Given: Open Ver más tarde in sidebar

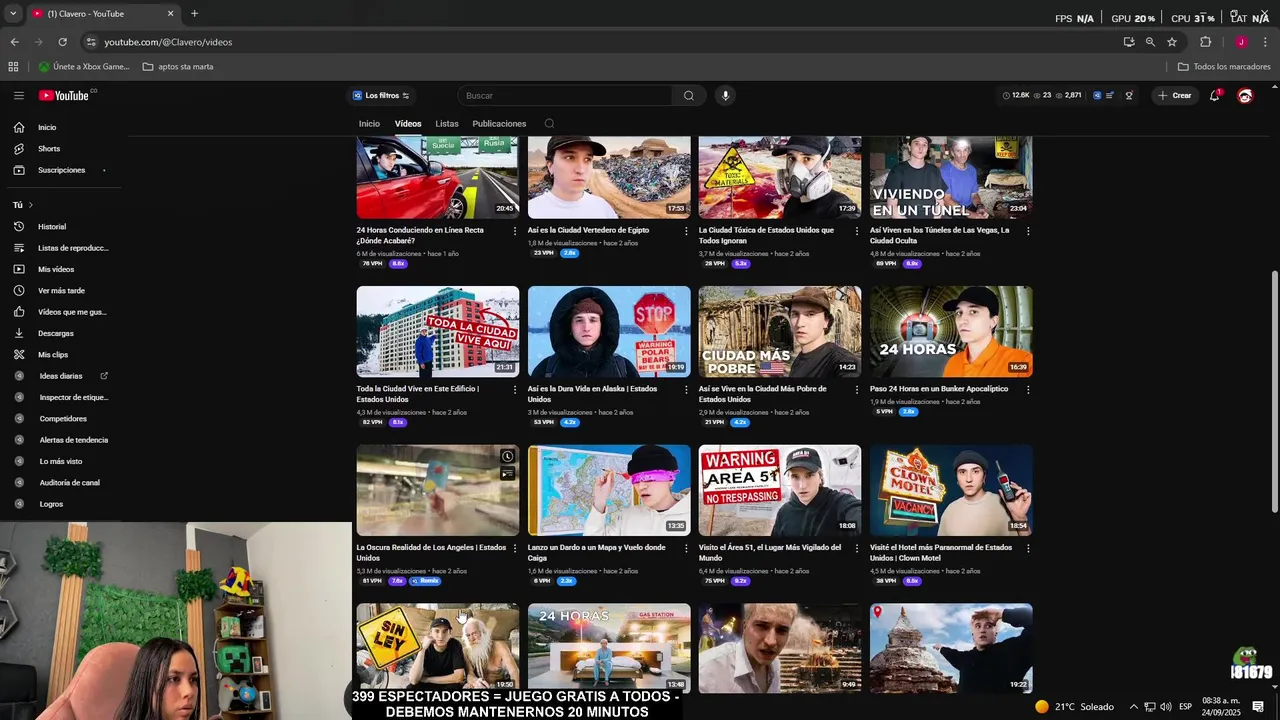Looking at the screenshot, I should (x=60, y=290).
